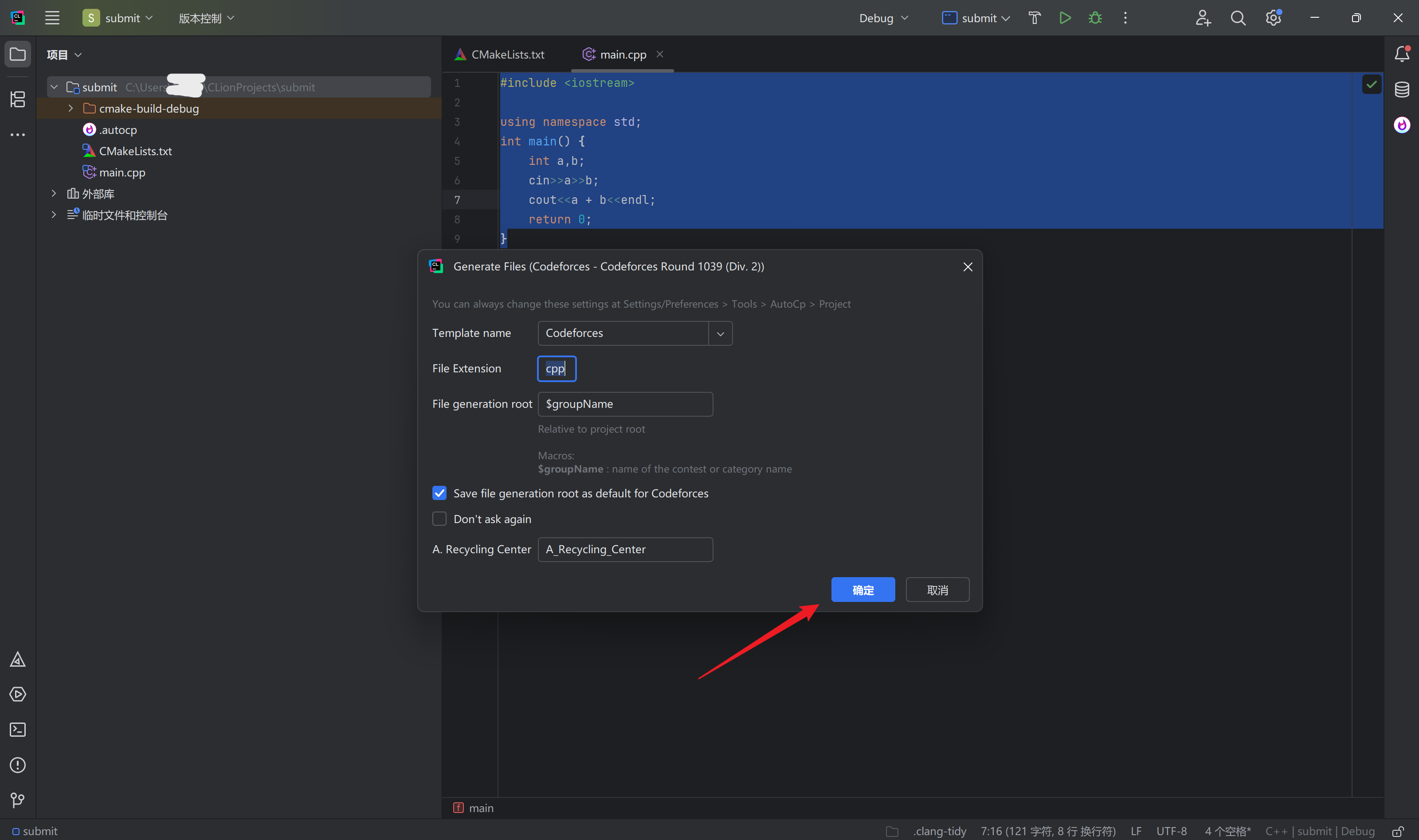Click the 确定 button
Screen dimensions: 1419x840
coord(862,590)
